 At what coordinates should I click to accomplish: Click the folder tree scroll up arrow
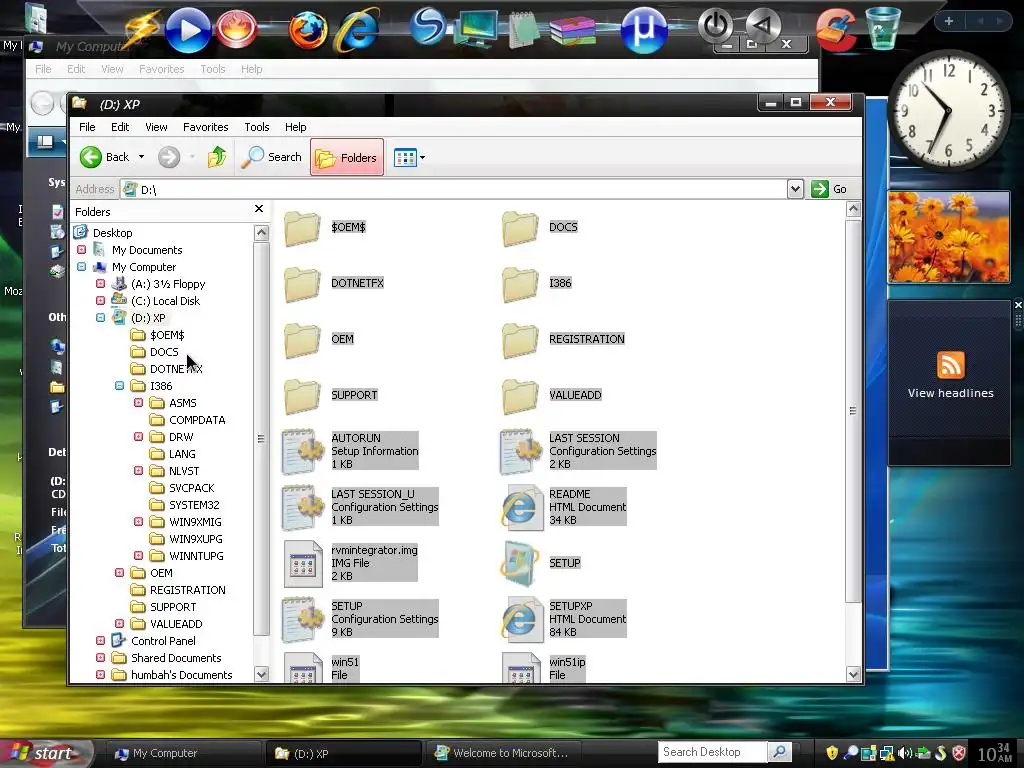pyautogui.click(x=261, y=233)
